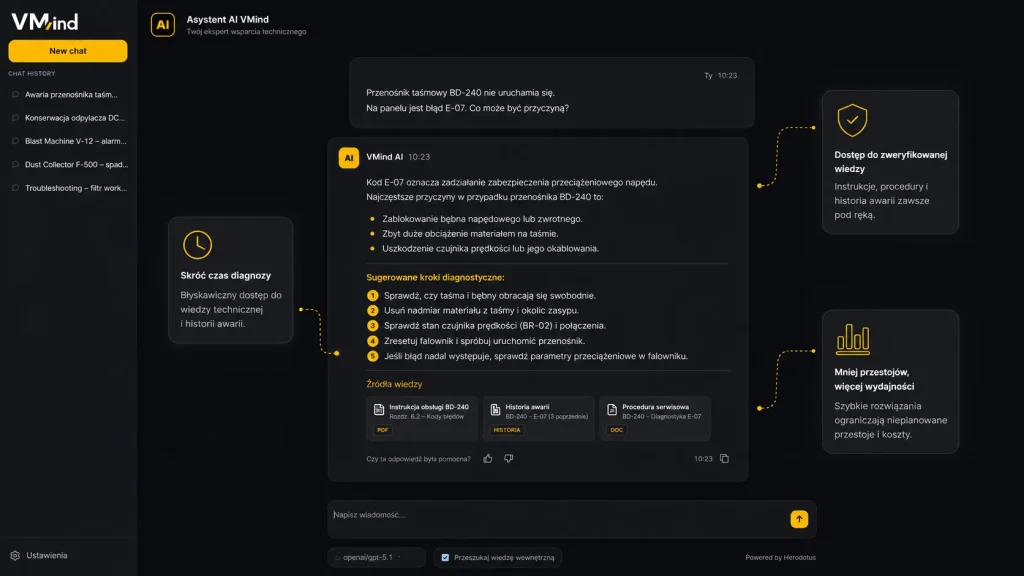The image size is (1024, 576).
Task: Open the Ustawienia settings link
Action: pyautogui.click(x=46, y=556)
